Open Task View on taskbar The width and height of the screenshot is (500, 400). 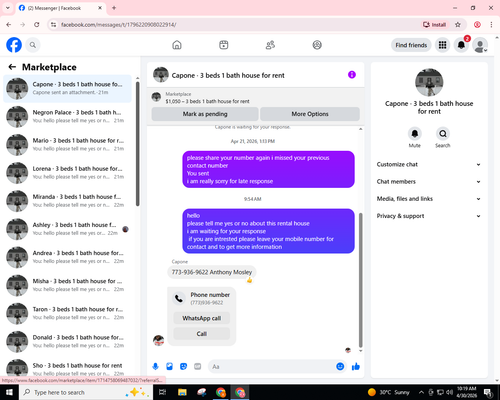163,392
